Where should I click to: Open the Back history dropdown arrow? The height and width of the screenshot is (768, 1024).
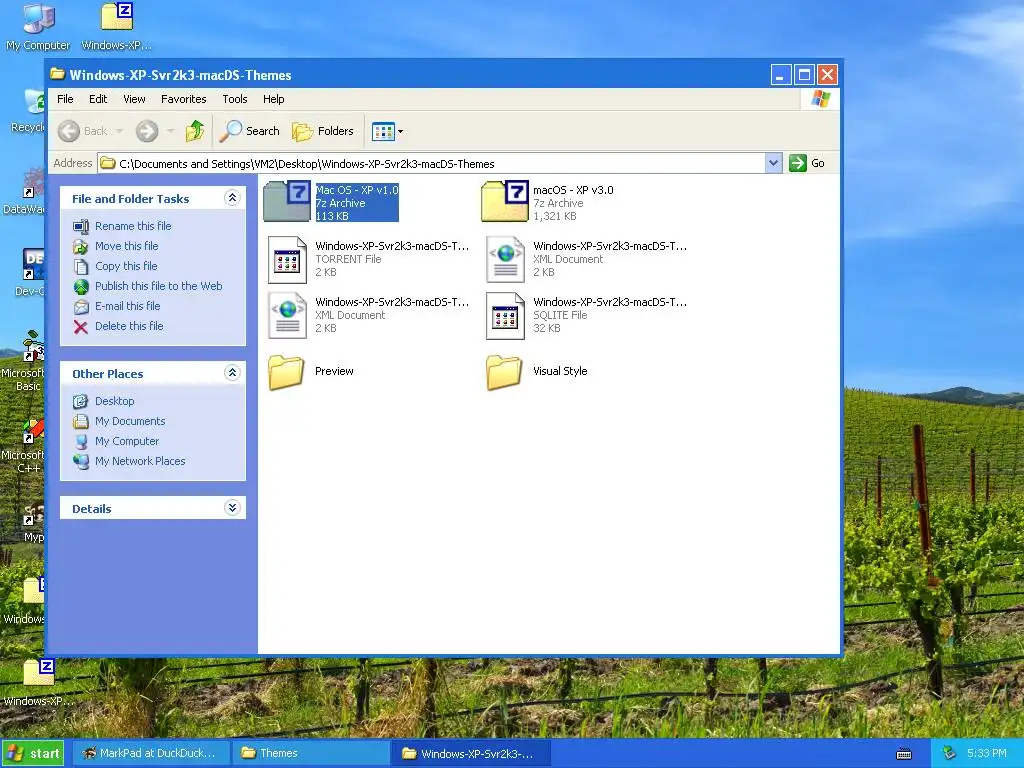click(x=120, y=131)
